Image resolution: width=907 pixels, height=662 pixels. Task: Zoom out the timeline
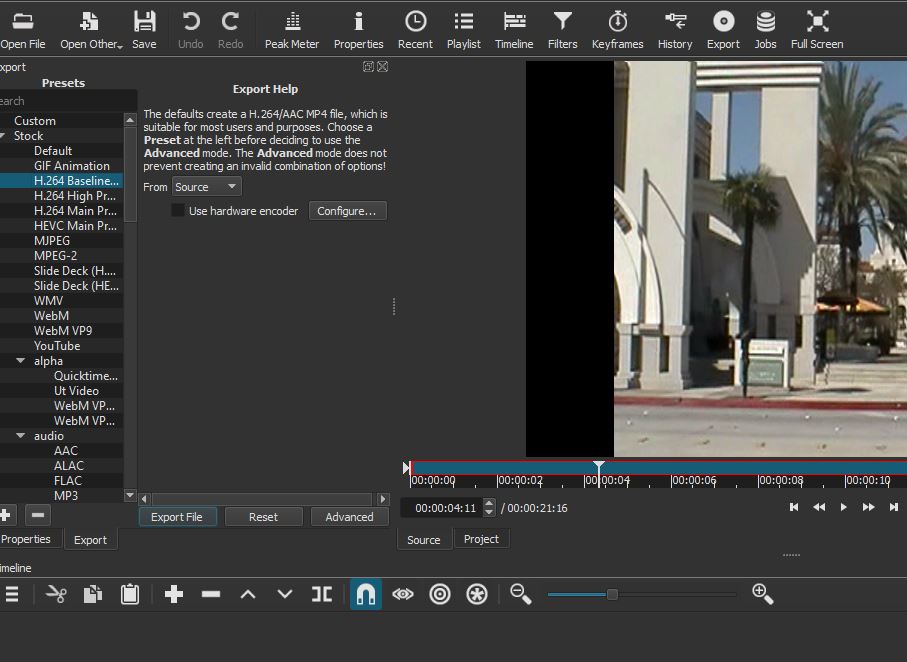[x=521, y=594]
